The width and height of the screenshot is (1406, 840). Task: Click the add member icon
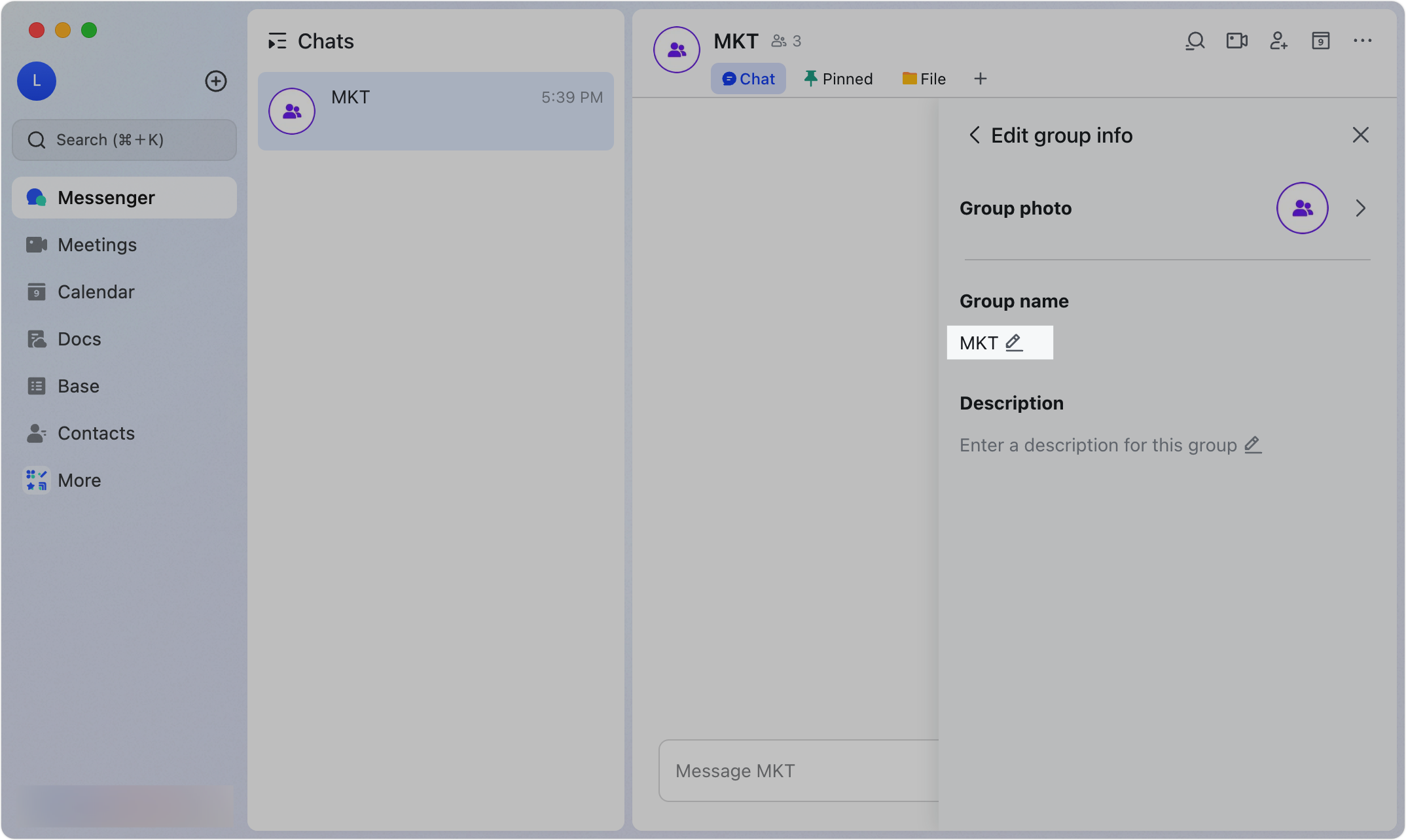tap(1278, 41)
